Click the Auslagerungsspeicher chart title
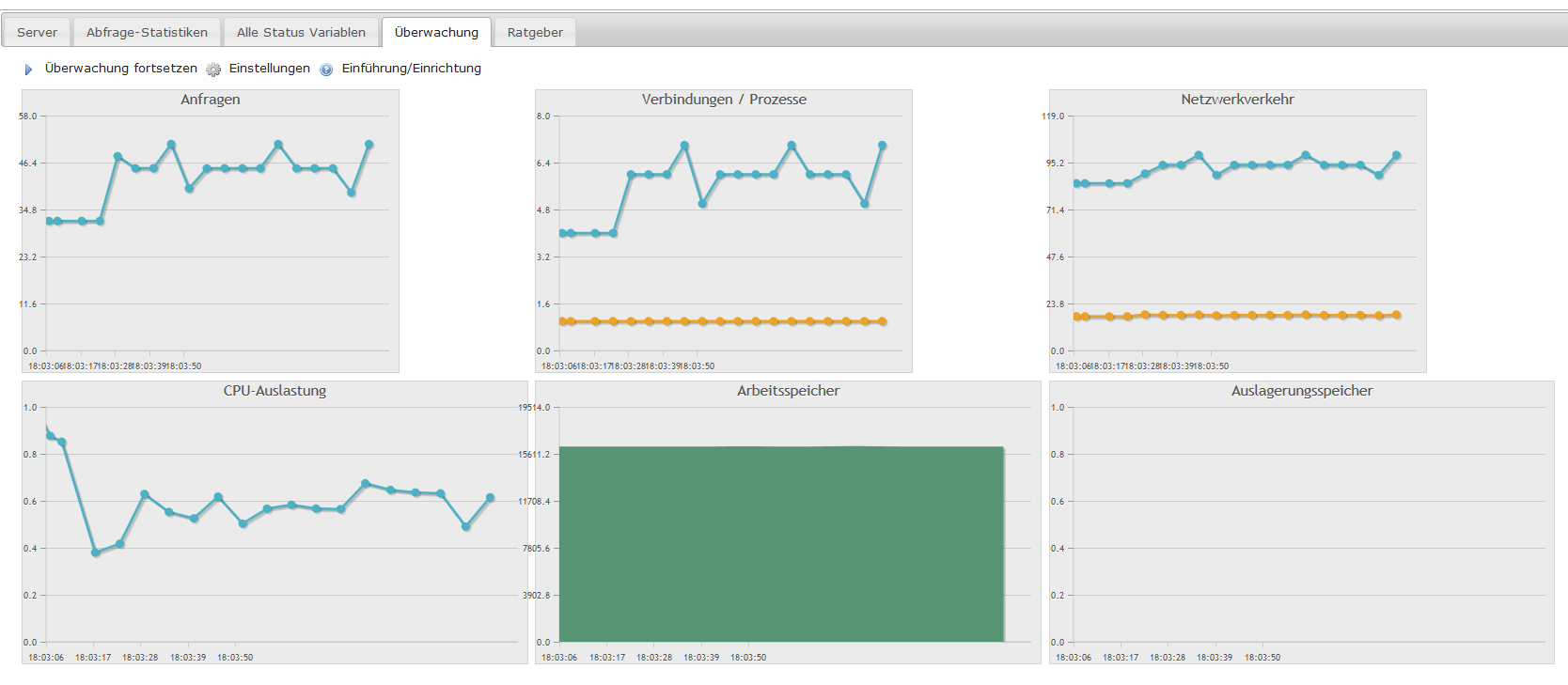1568x685 pixels. 1302,391
